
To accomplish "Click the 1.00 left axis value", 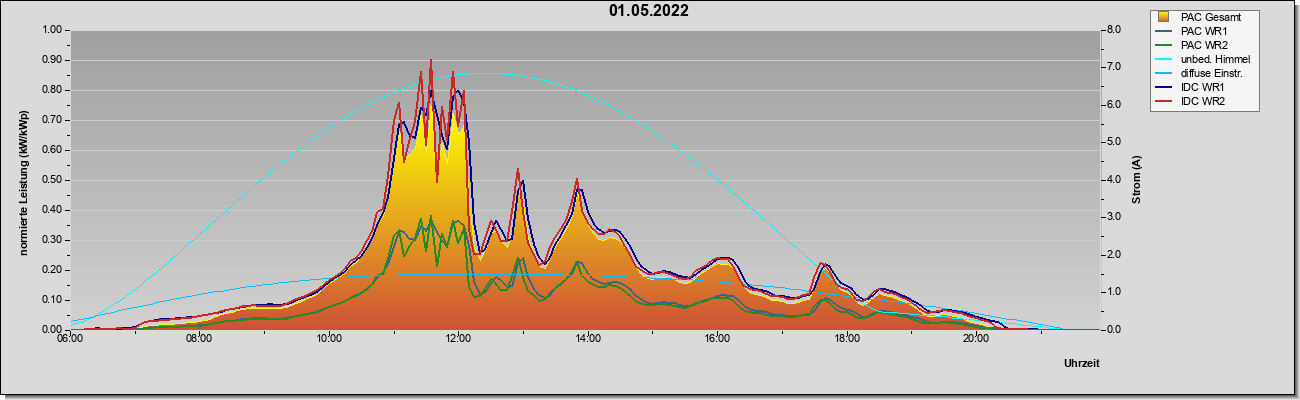I will point(52,30).
